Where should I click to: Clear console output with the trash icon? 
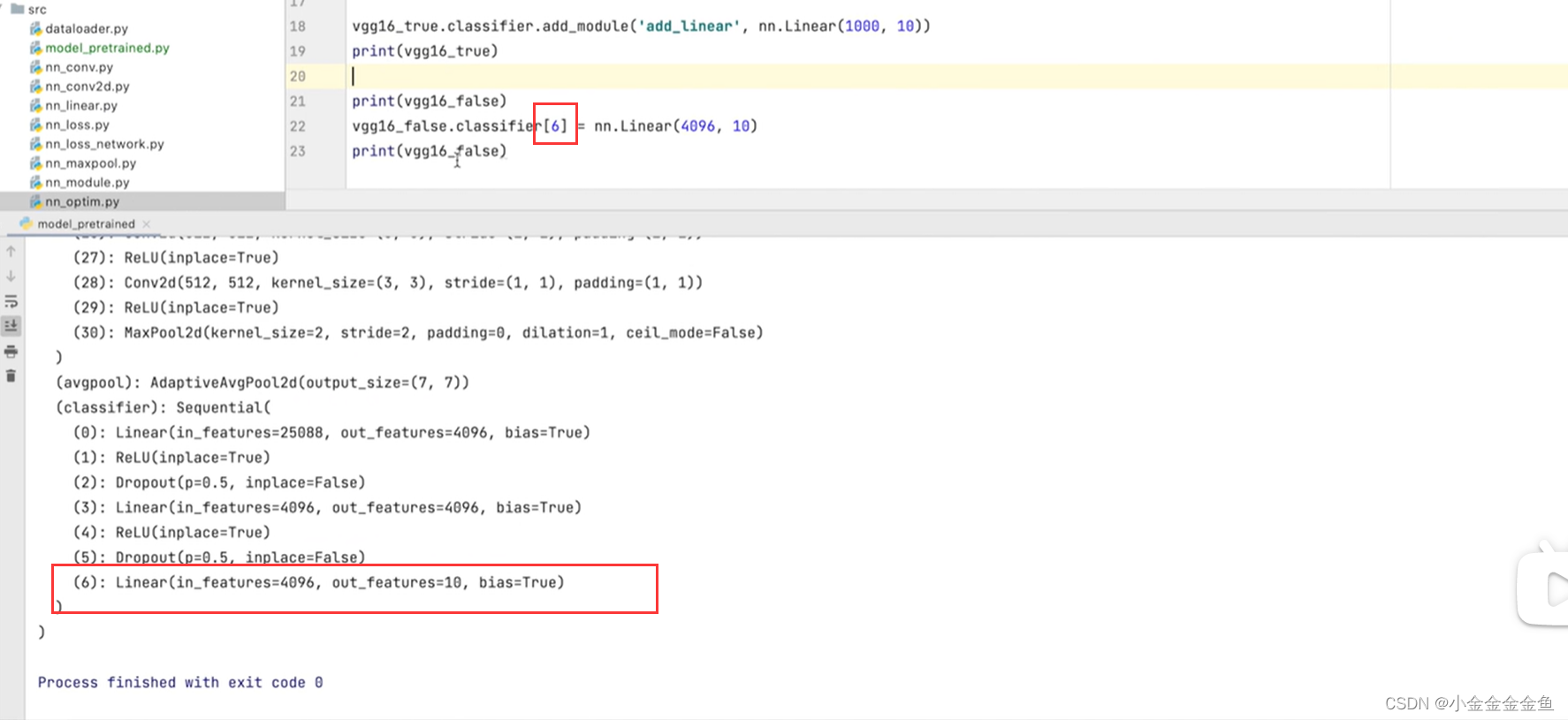click(11, 376)
